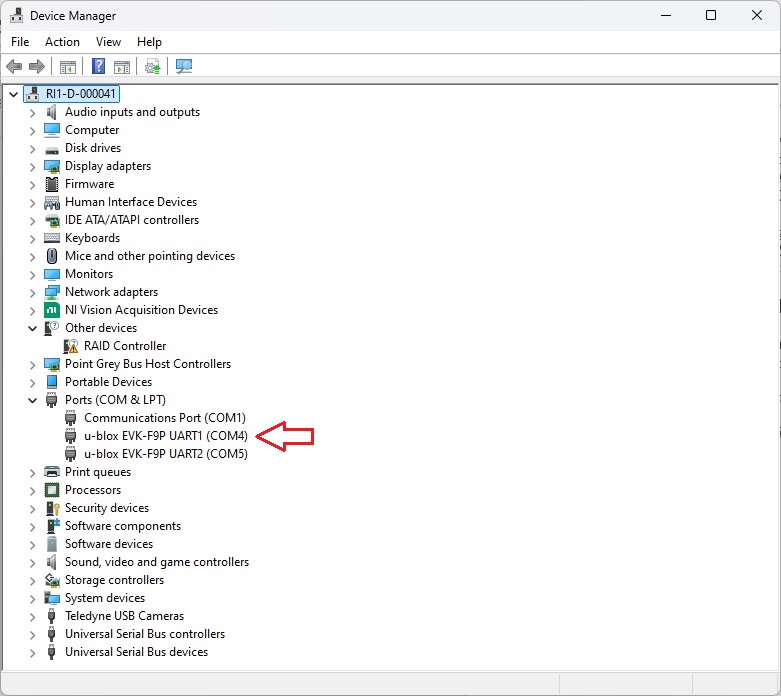Select the Monitors label
This screenshot has height=696, width=781.
89,274
